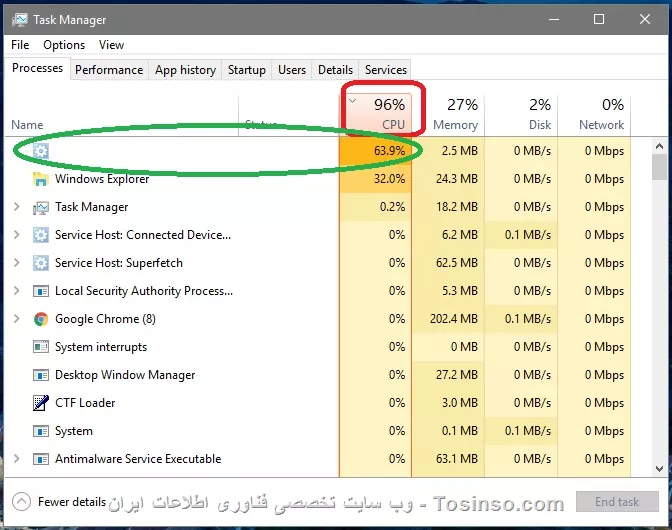Select the Service Host: Superfetch row
672x530 pixels.
point(318,263)
